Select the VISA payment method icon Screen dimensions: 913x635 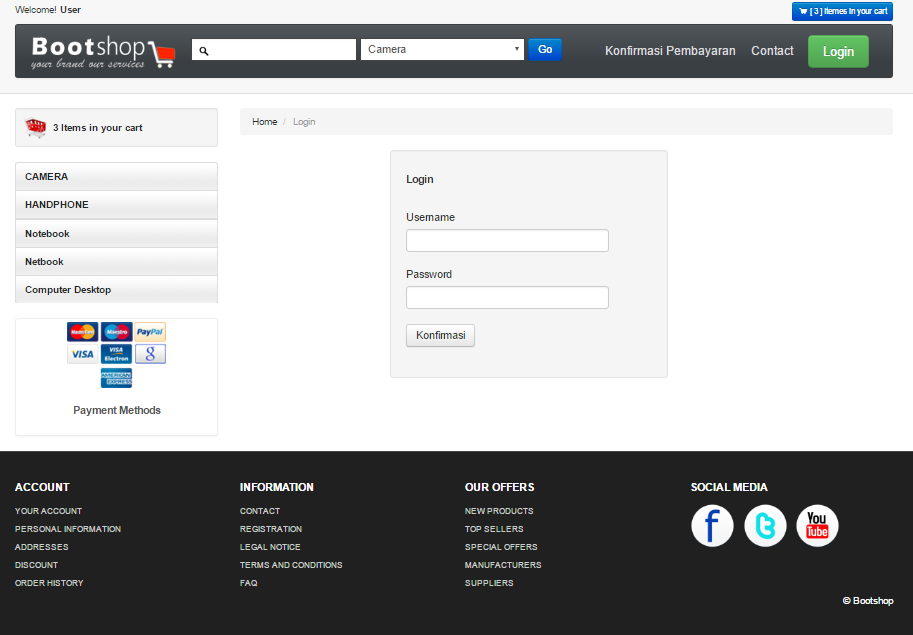pyautogui.click(x=82, y=353)
